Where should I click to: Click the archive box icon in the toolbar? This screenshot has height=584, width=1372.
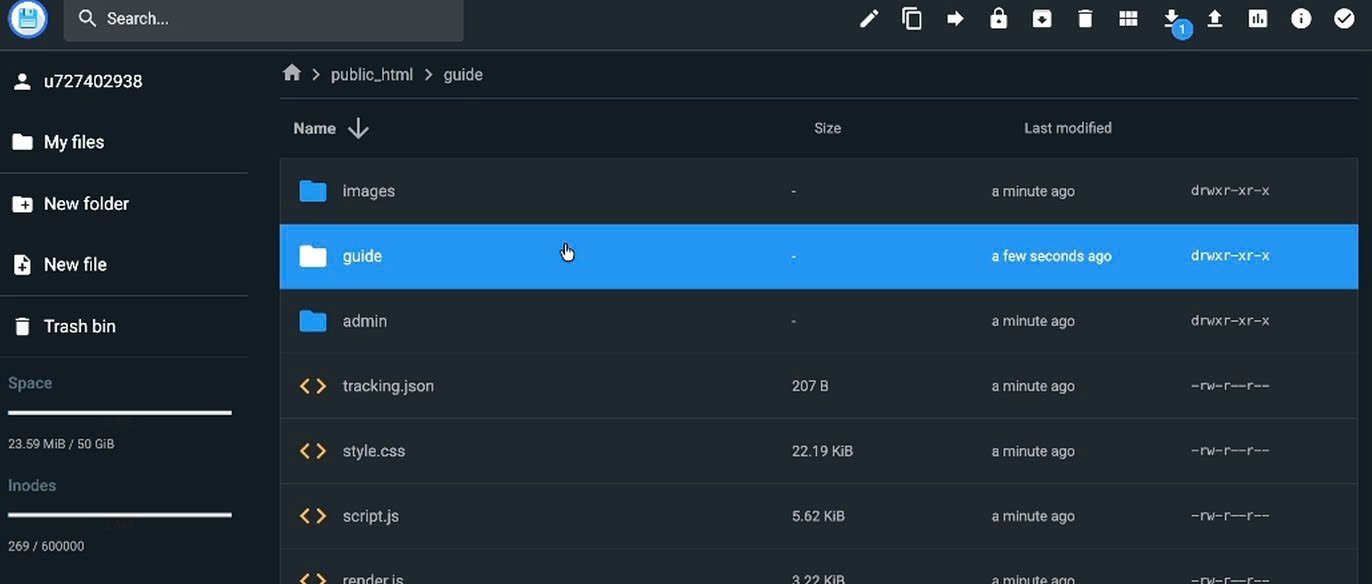(1042, 18)
